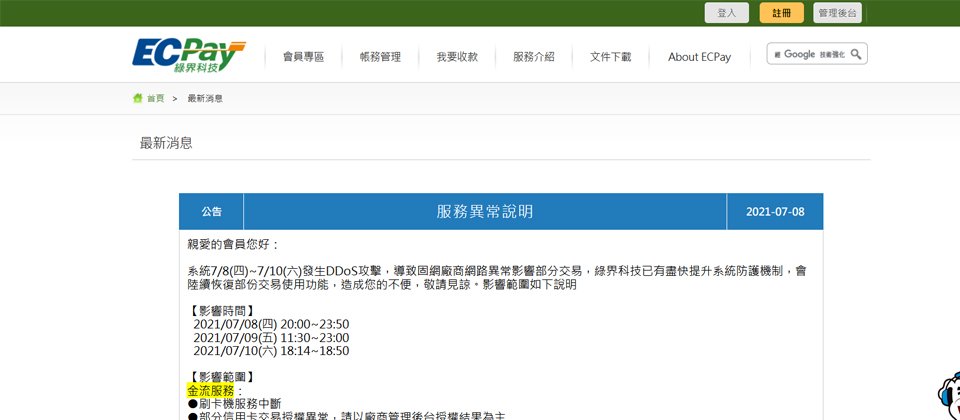
Task: Select the 帳務管理 menu item
Action: (380, 57)
